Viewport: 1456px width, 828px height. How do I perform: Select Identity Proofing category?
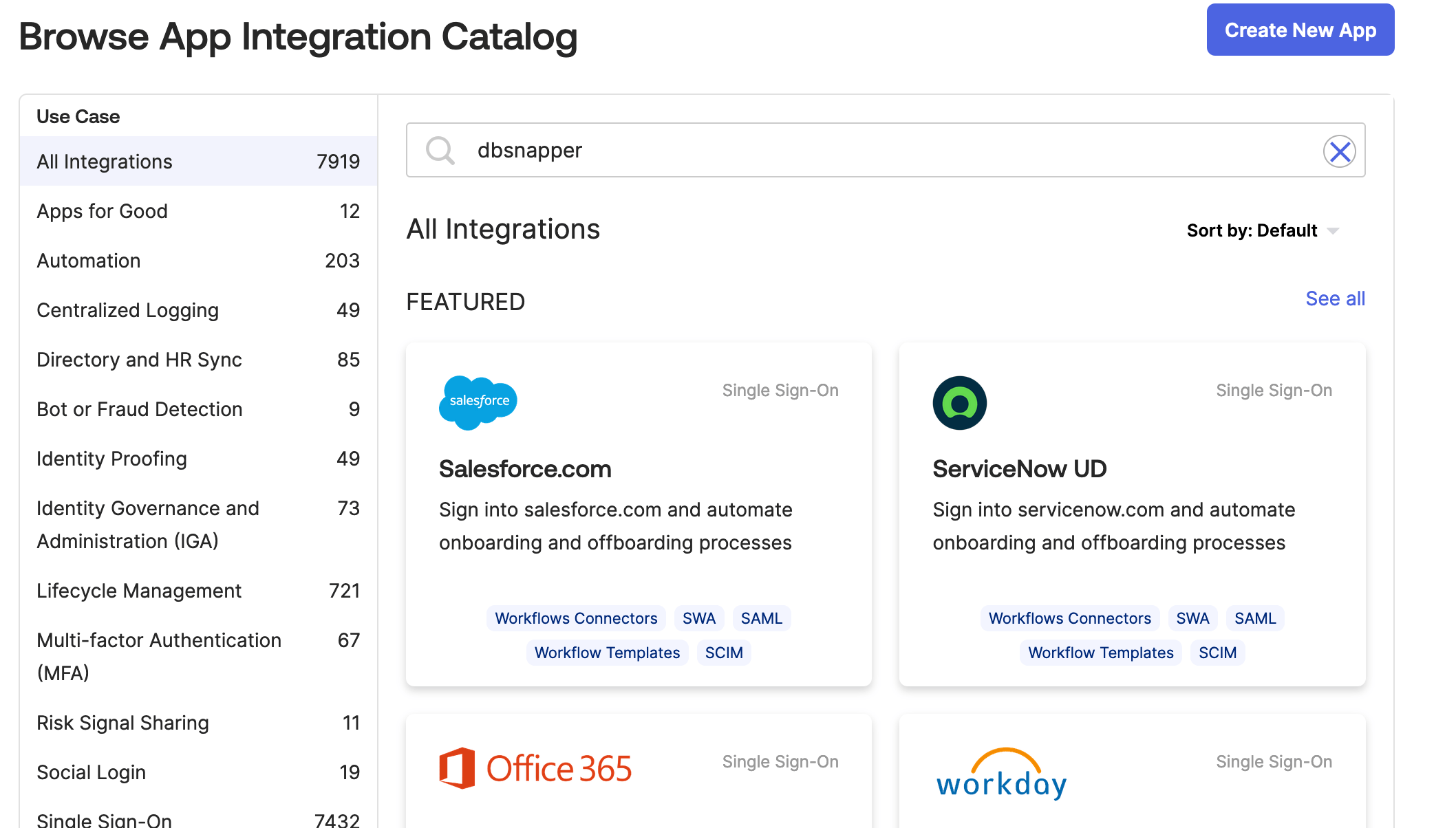click(x=198, y=459)
